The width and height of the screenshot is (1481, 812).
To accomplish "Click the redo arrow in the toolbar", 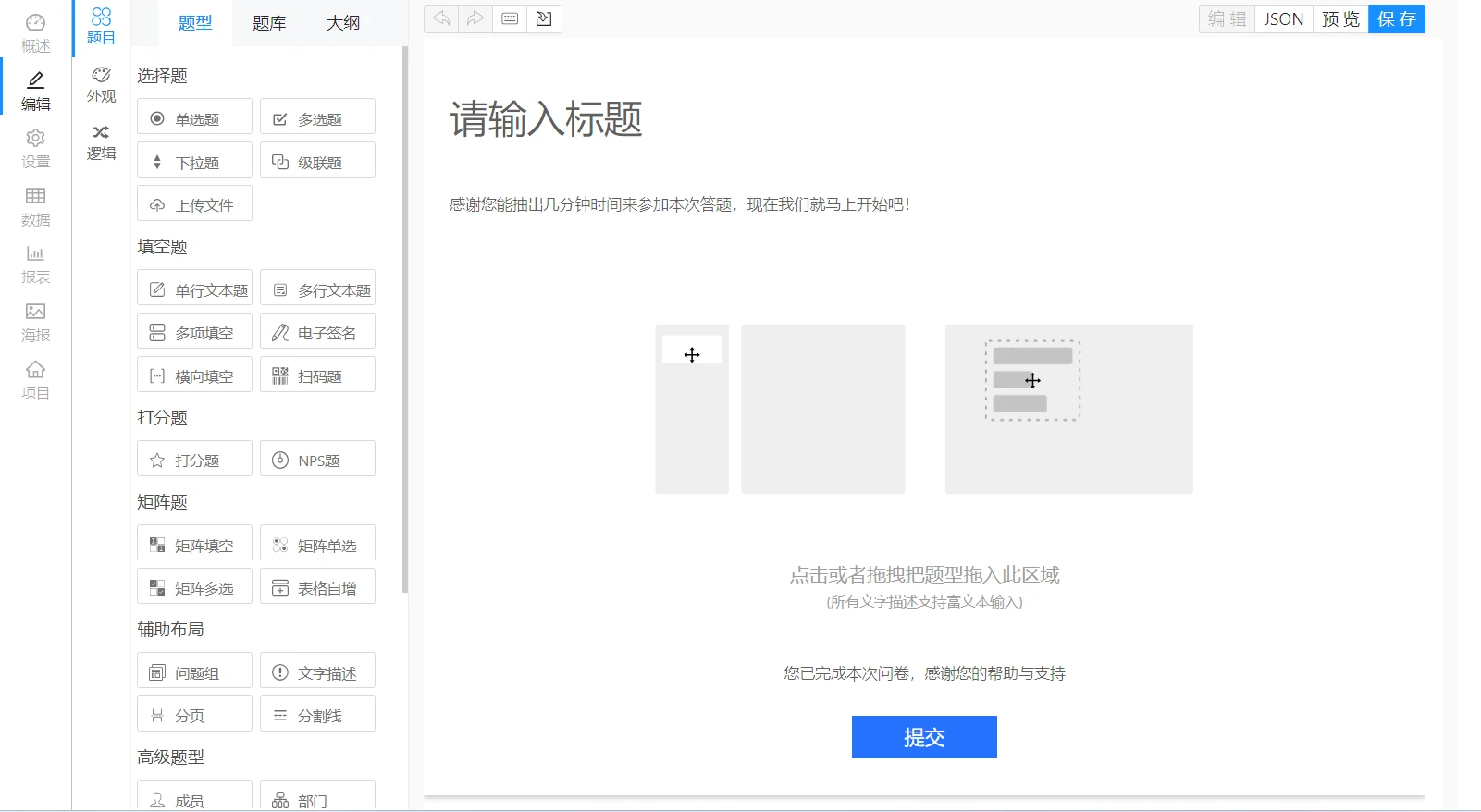I will click(x=475, y=18).
